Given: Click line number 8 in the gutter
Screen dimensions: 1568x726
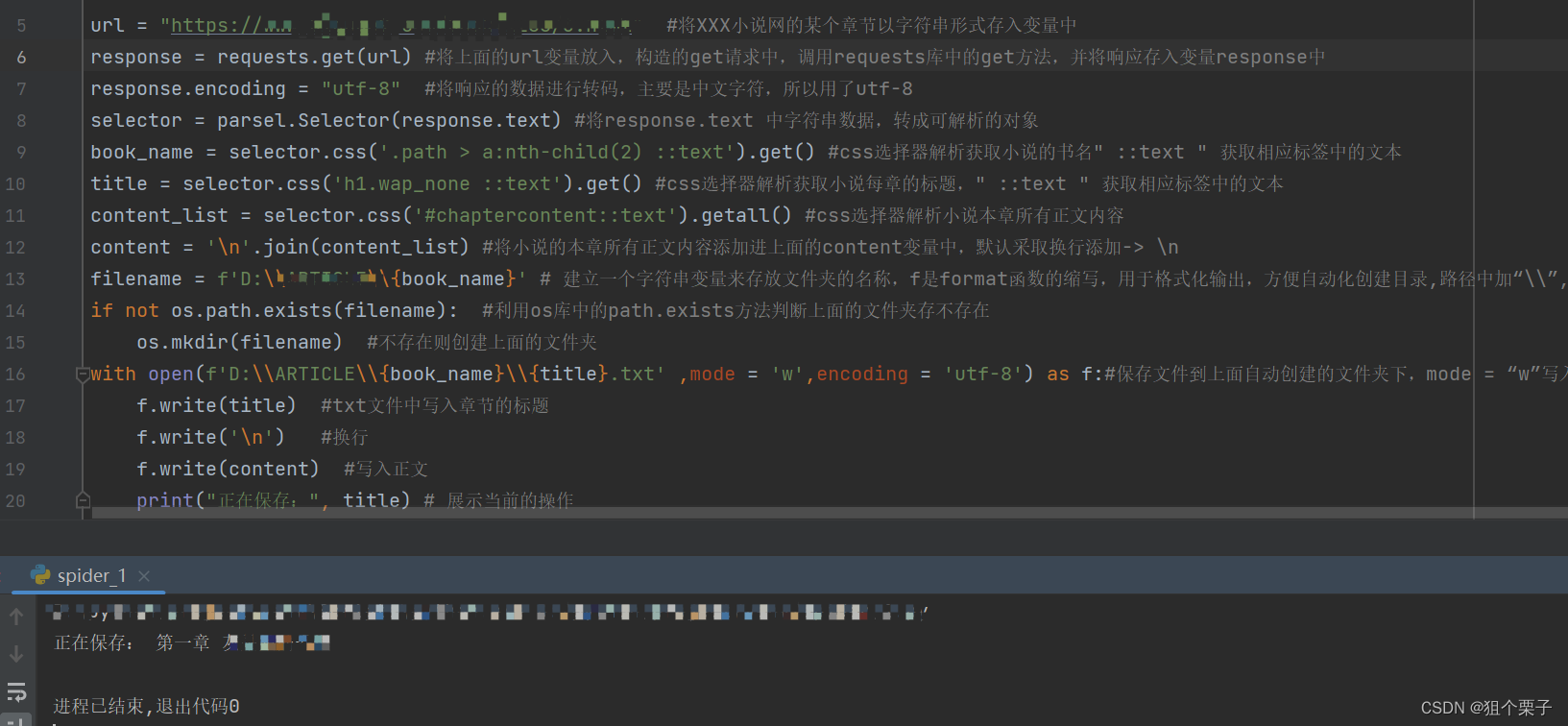Looking at the screenshot, I should (x=21, y=121).
